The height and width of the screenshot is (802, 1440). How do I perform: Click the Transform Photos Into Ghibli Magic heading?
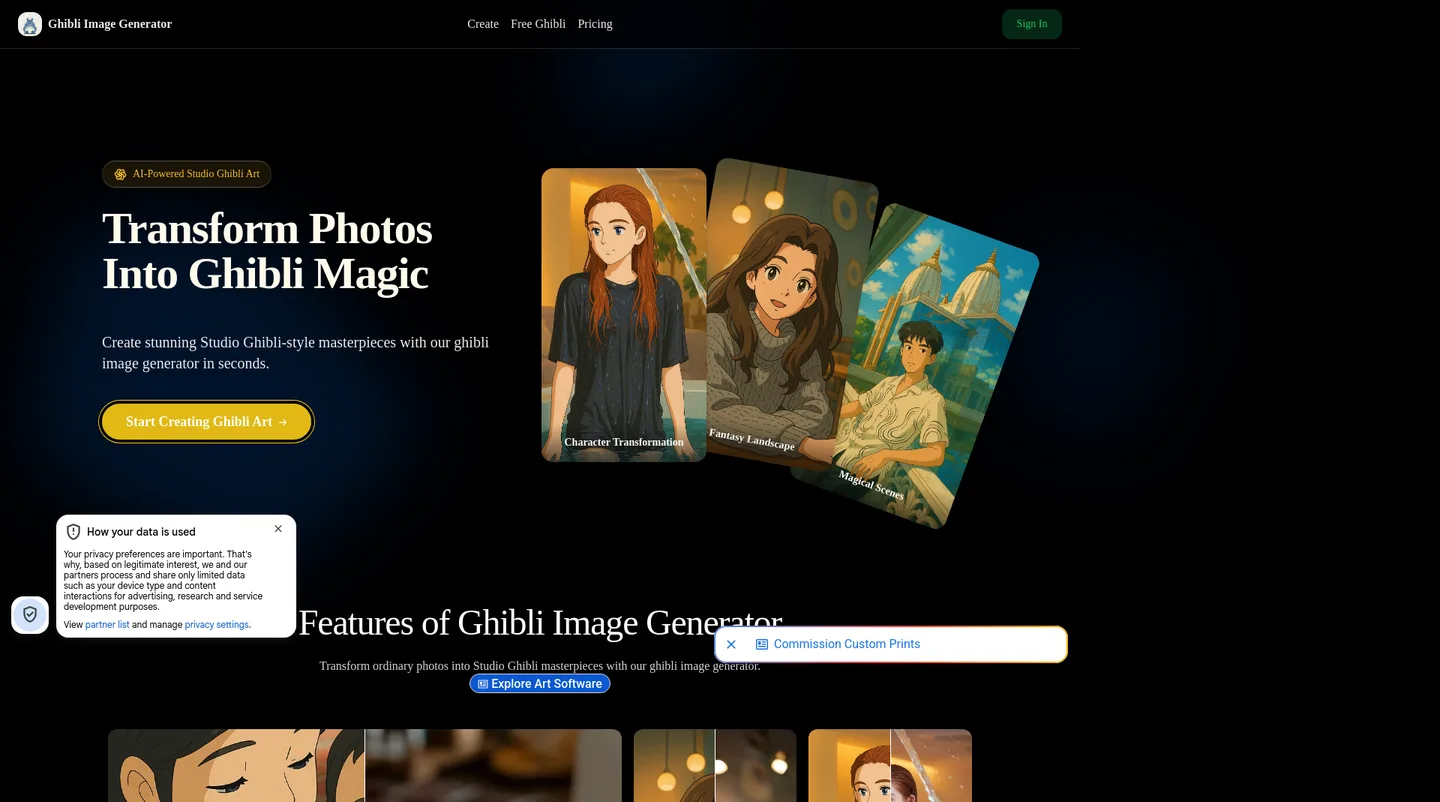click(267, 251)
